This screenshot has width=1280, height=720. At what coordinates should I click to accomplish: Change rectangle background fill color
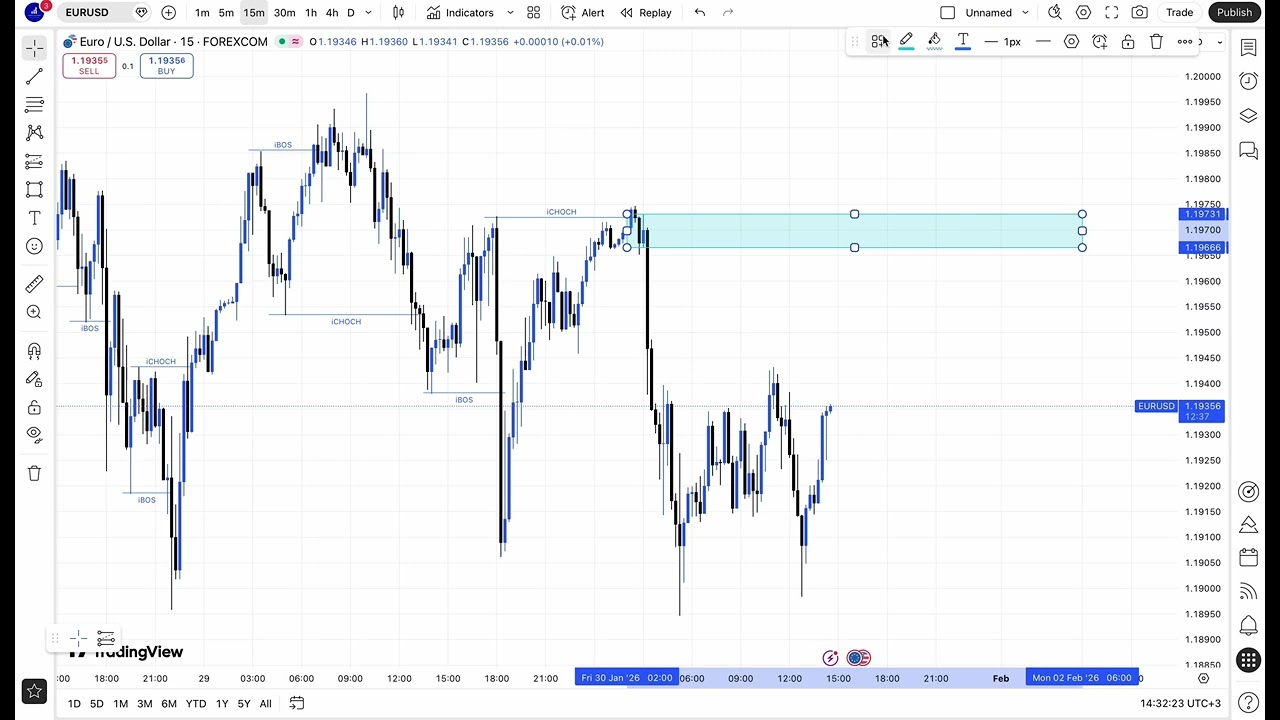(x=934, y=41)
